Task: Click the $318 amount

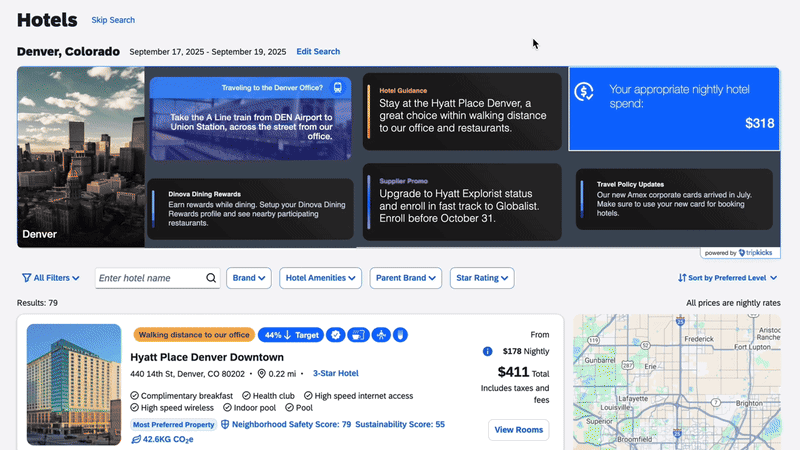Action: pos(760,123)
